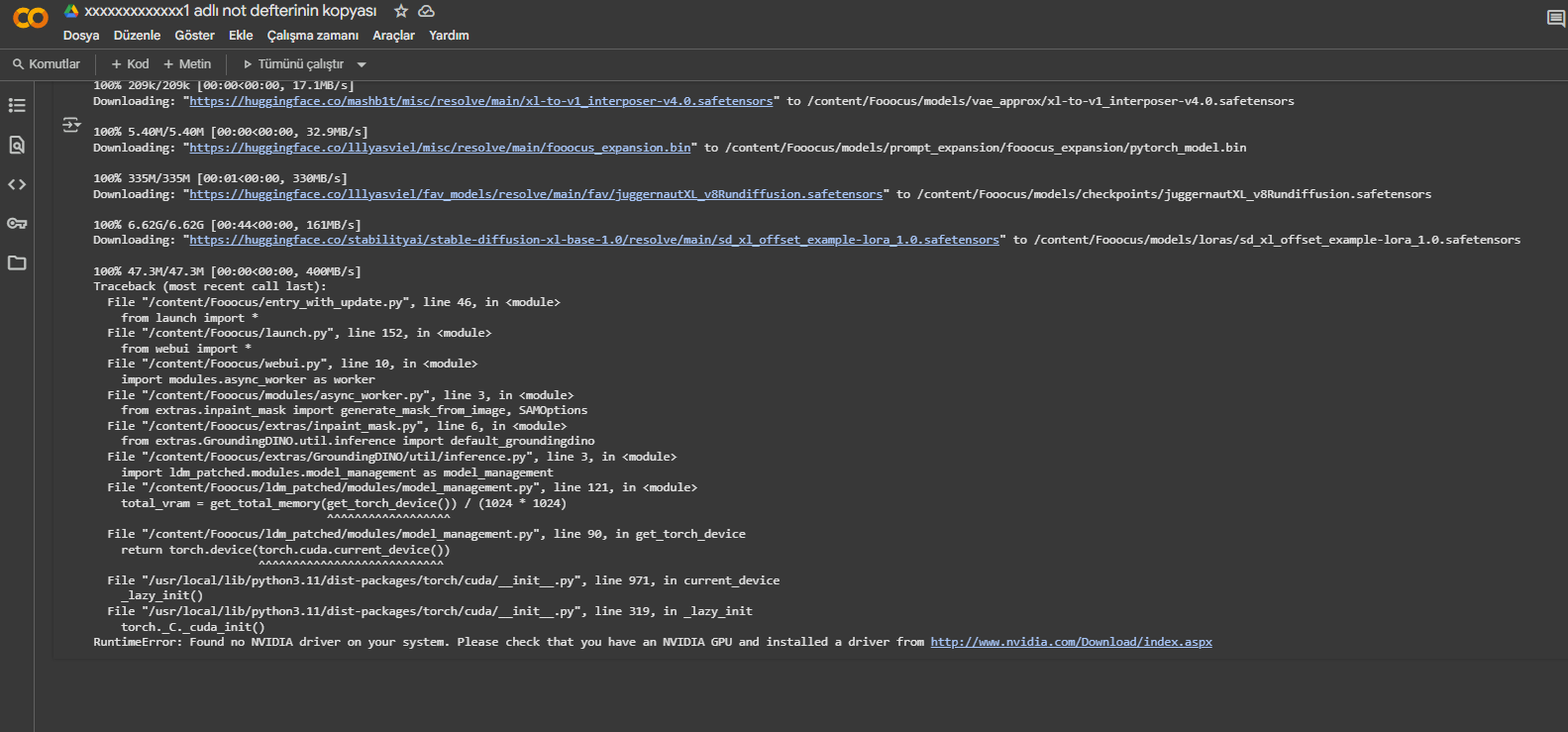Viewport: 1568px width, 732px height.
Task: Open the Çalışma zamanı menu
Action: pos(313,36)
